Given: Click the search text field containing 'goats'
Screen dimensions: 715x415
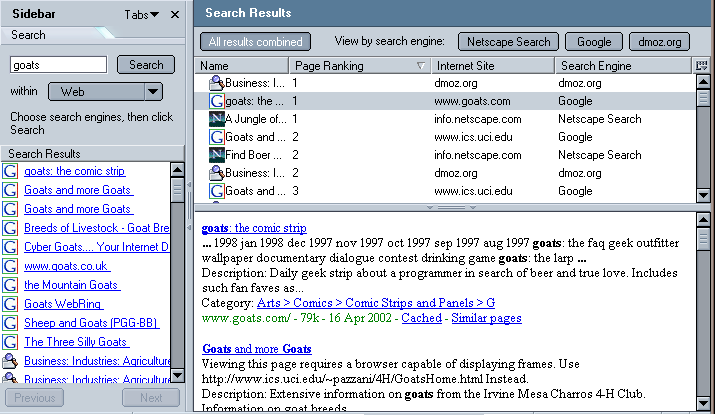Looking at the screenshot, I should (58, 65).
